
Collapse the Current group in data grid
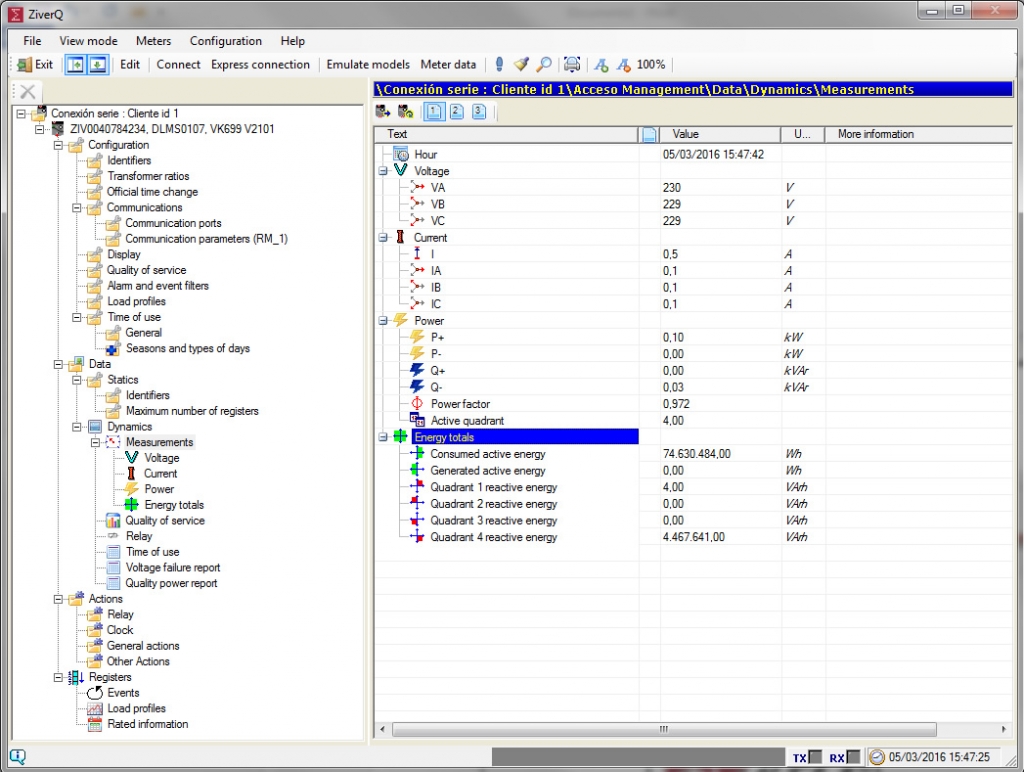click(x=383, y=238)
